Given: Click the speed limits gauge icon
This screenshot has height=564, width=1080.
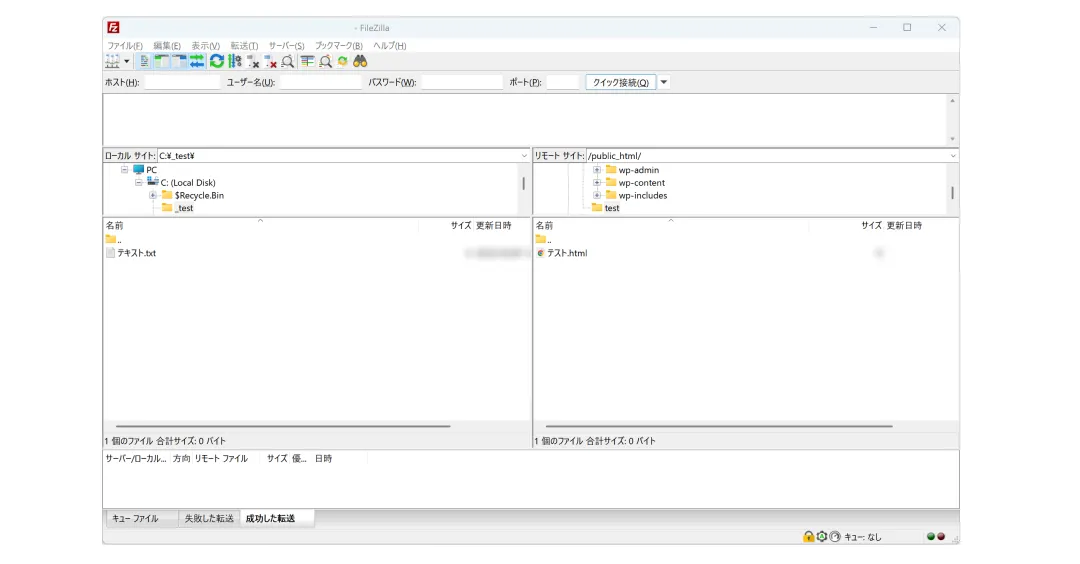Looking at the screenshot, I should pyautogui.click(x=835, y=536).
